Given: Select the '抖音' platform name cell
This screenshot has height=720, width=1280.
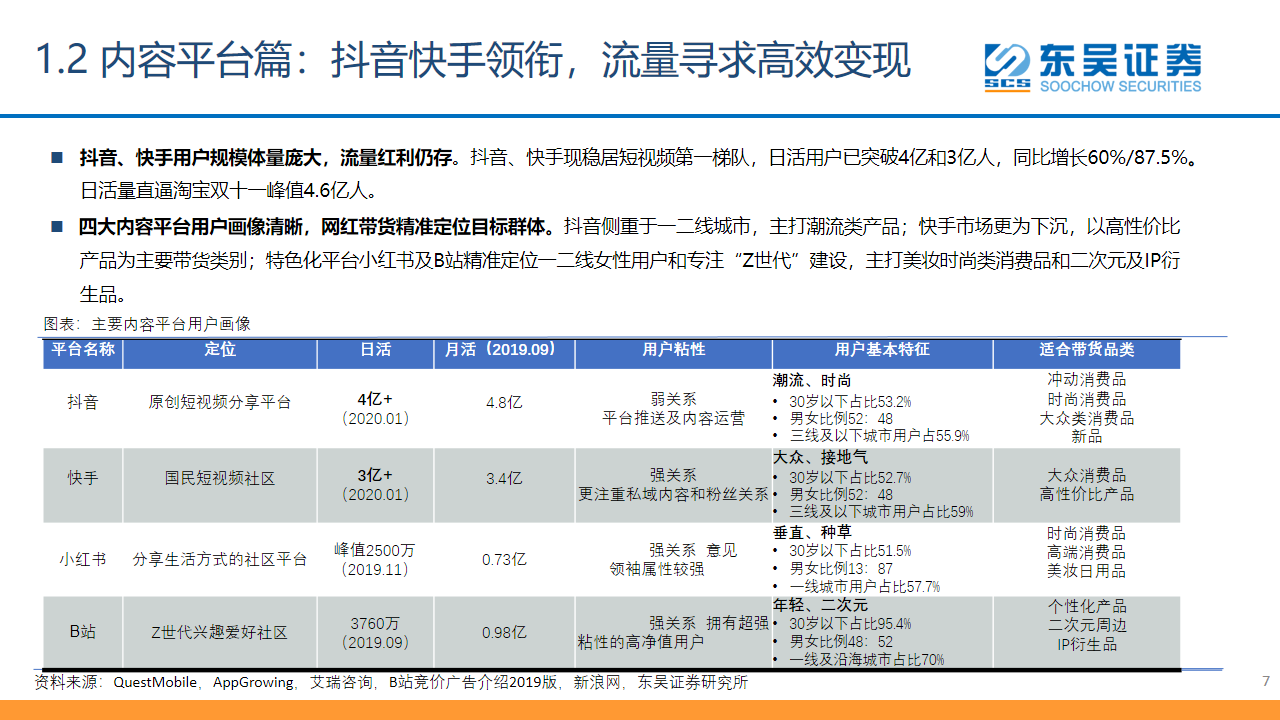Looking at the screenshot, I should coord(83,402).
